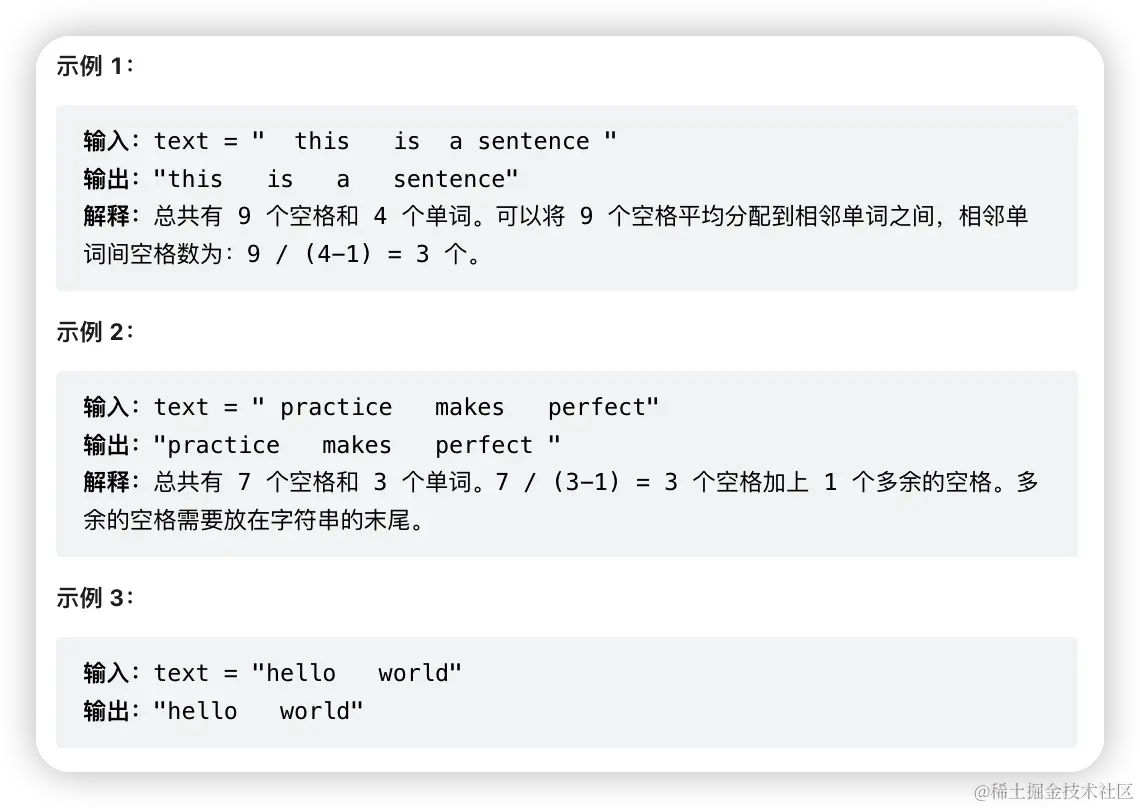Click the example 3 input "hello world"

356,673
